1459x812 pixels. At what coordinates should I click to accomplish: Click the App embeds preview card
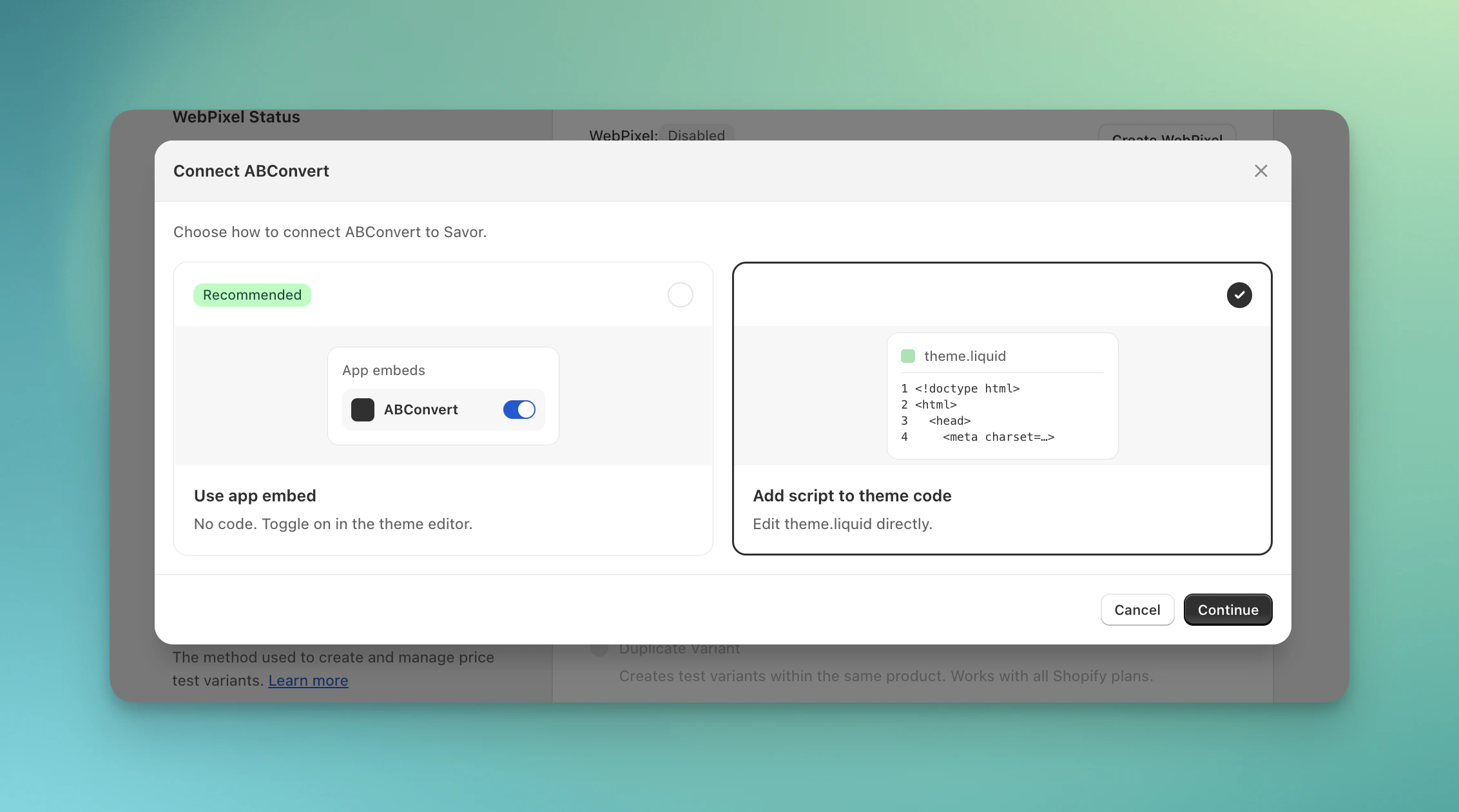[443, 396]
